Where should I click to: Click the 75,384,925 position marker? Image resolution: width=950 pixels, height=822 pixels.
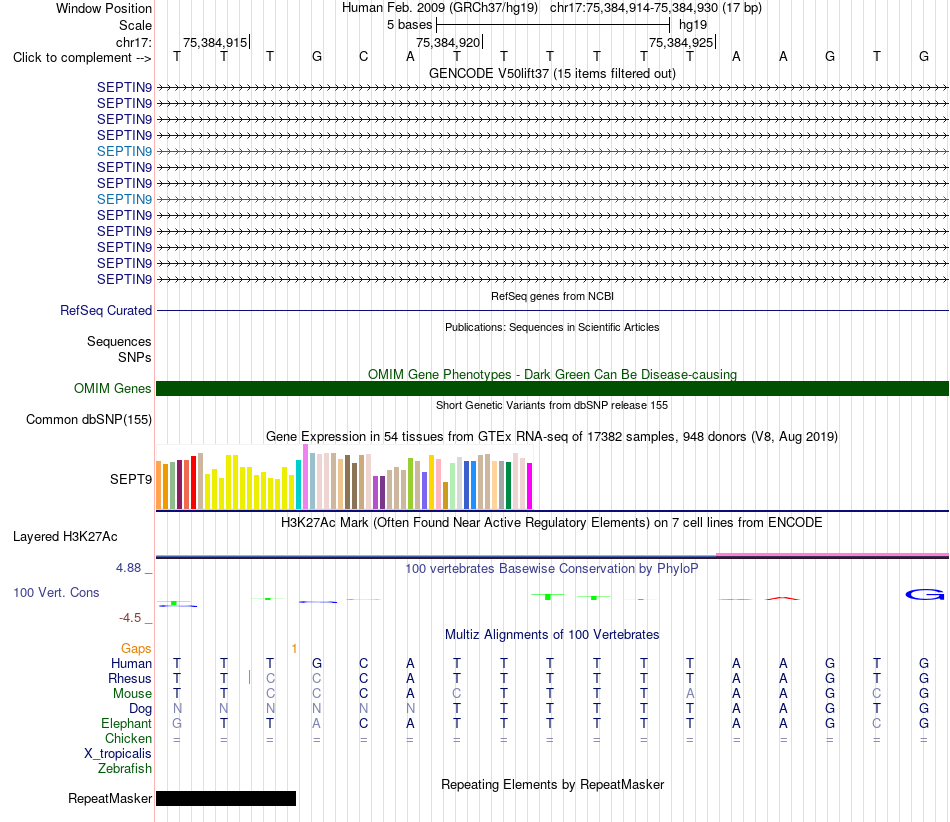(x=682, y=42)
